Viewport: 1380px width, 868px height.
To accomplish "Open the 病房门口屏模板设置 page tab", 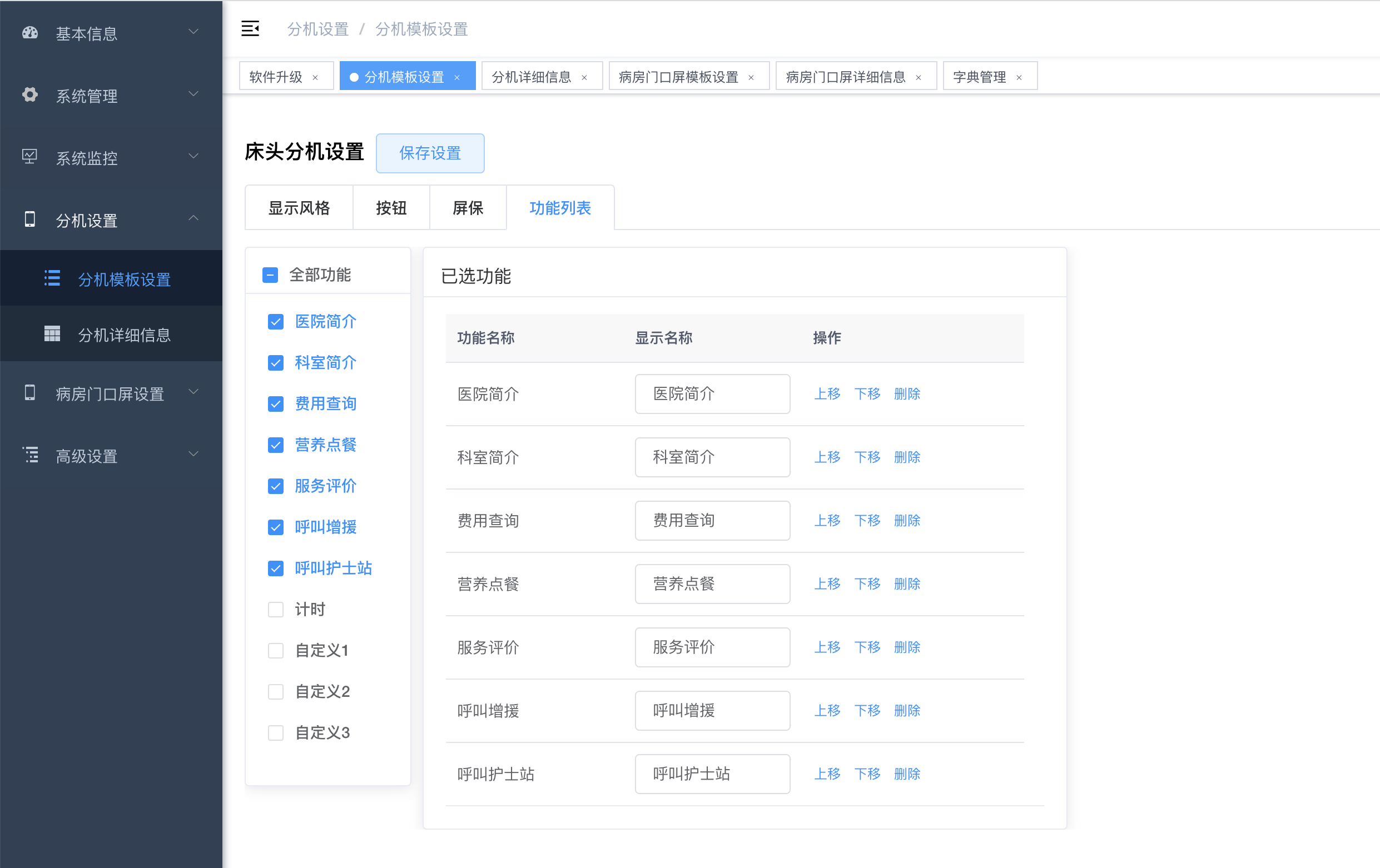I will [x=678, y=77].
